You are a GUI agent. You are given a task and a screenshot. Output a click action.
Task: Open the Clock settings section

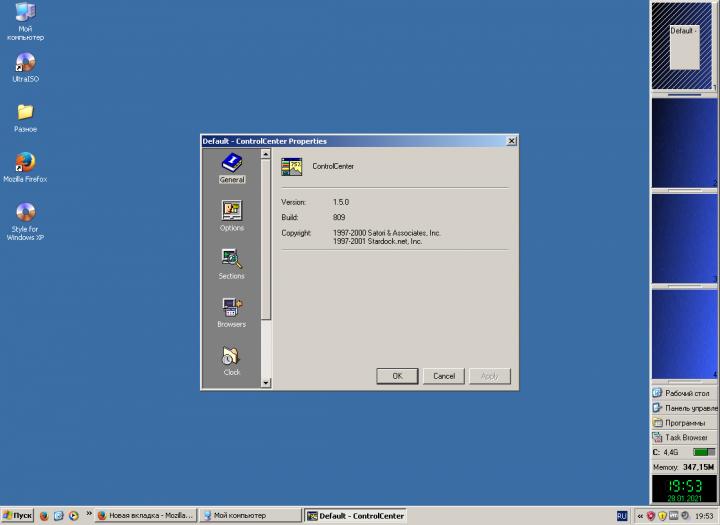(231, 357)
